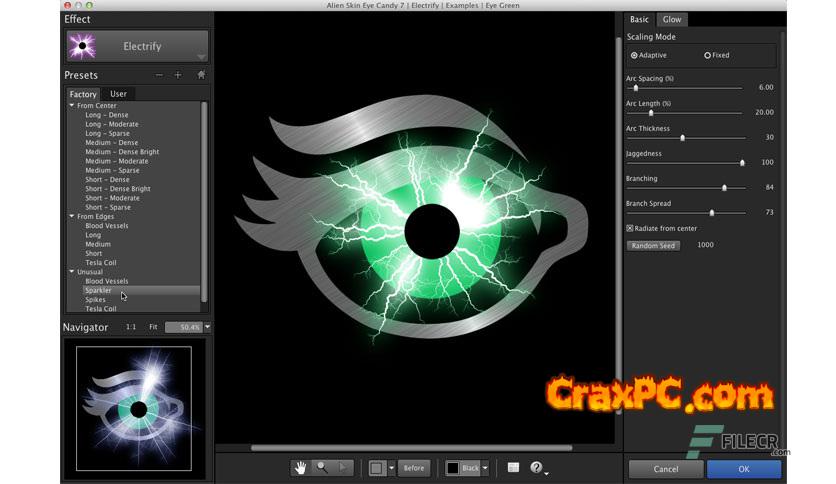Click the arrow tool beside the magnifier
The height and width of the screenshot is (484, 836).
[343, 468]
